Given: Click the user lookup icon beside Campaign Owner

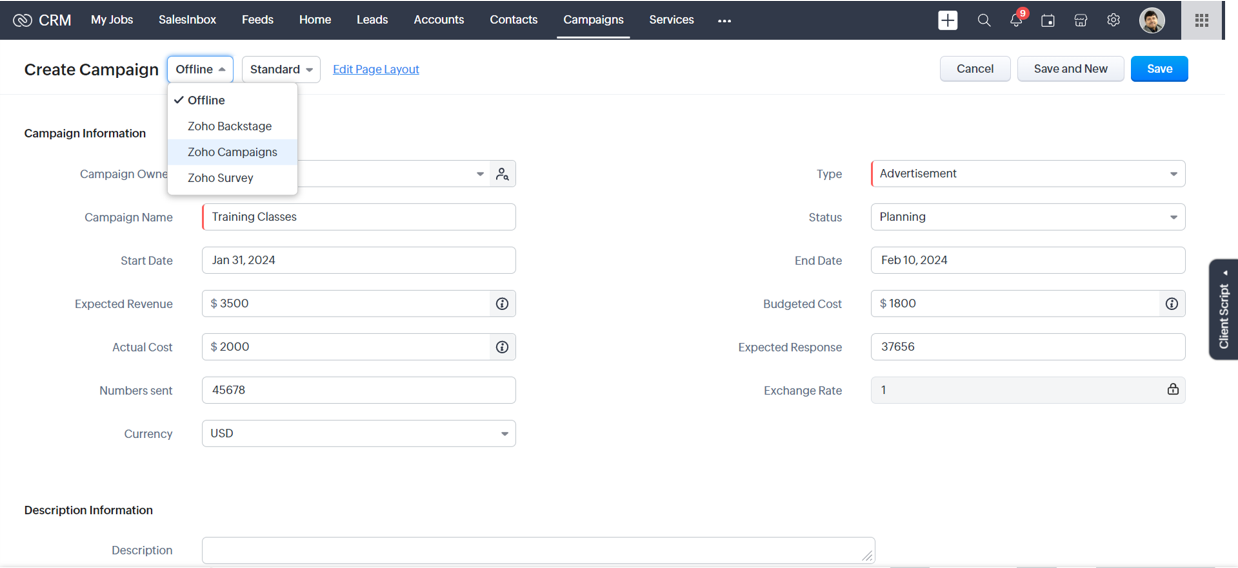Looking at the screenshot, I should tap(502, 174).
